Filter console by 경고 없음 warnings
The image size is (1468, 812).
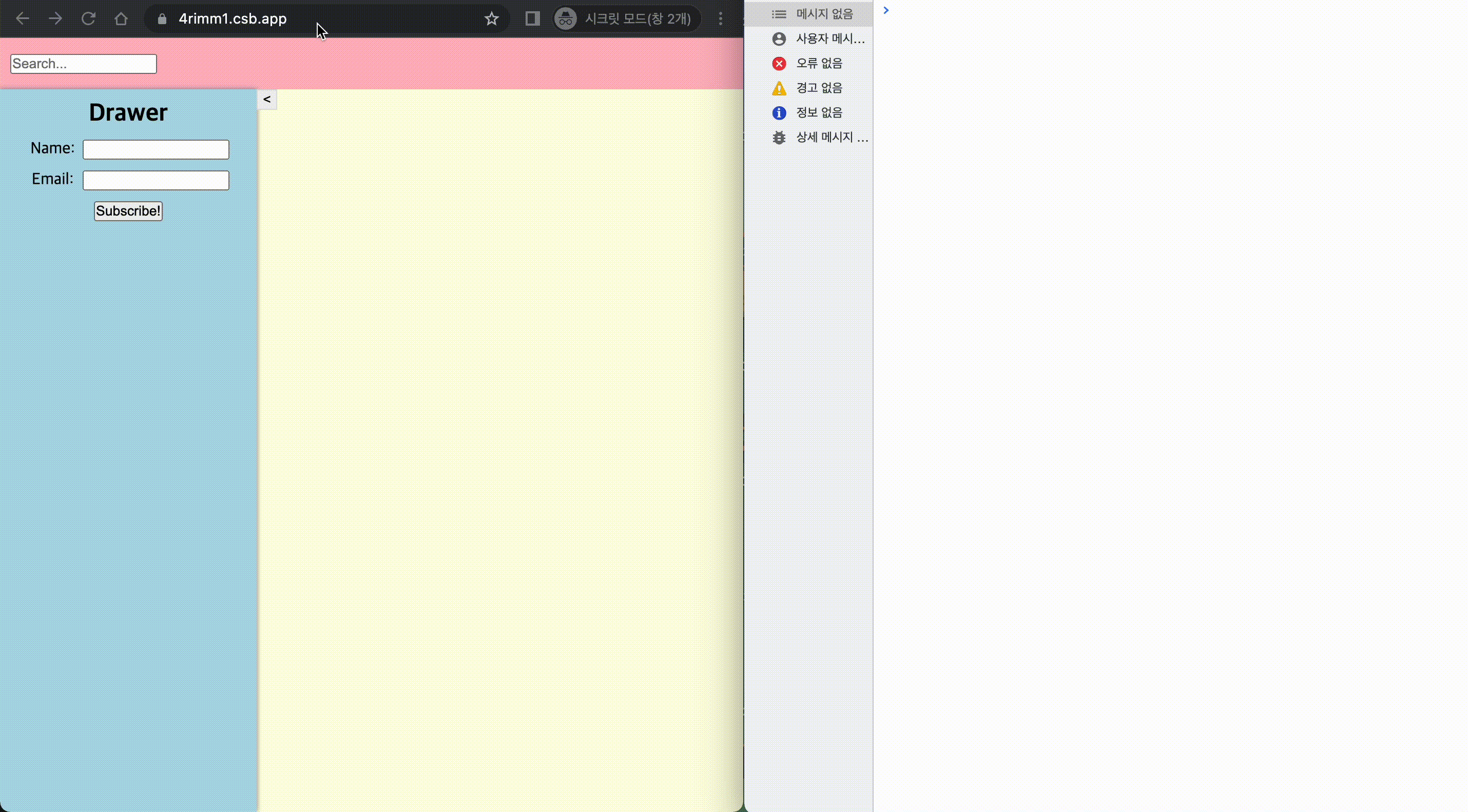click(x=808, y=88)
